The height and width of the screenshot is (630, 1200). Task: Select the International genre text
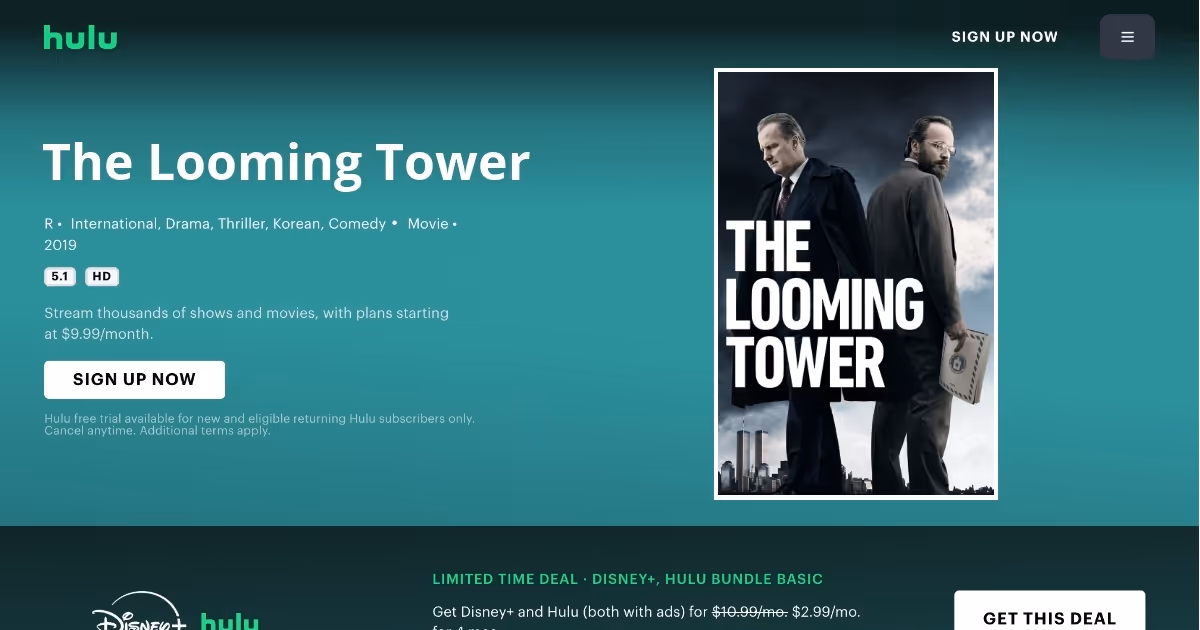click(114, 224)
